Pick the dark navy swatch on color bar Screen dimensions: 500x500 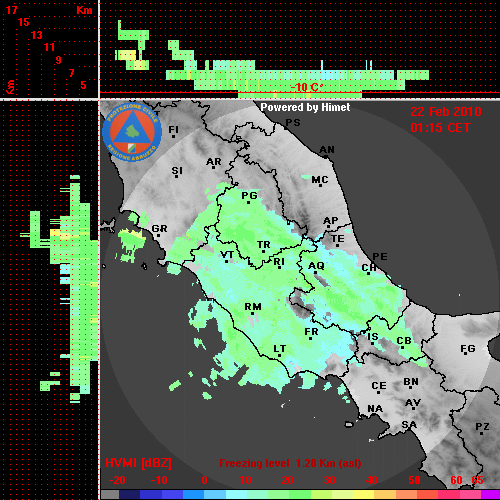click(129, 495)
